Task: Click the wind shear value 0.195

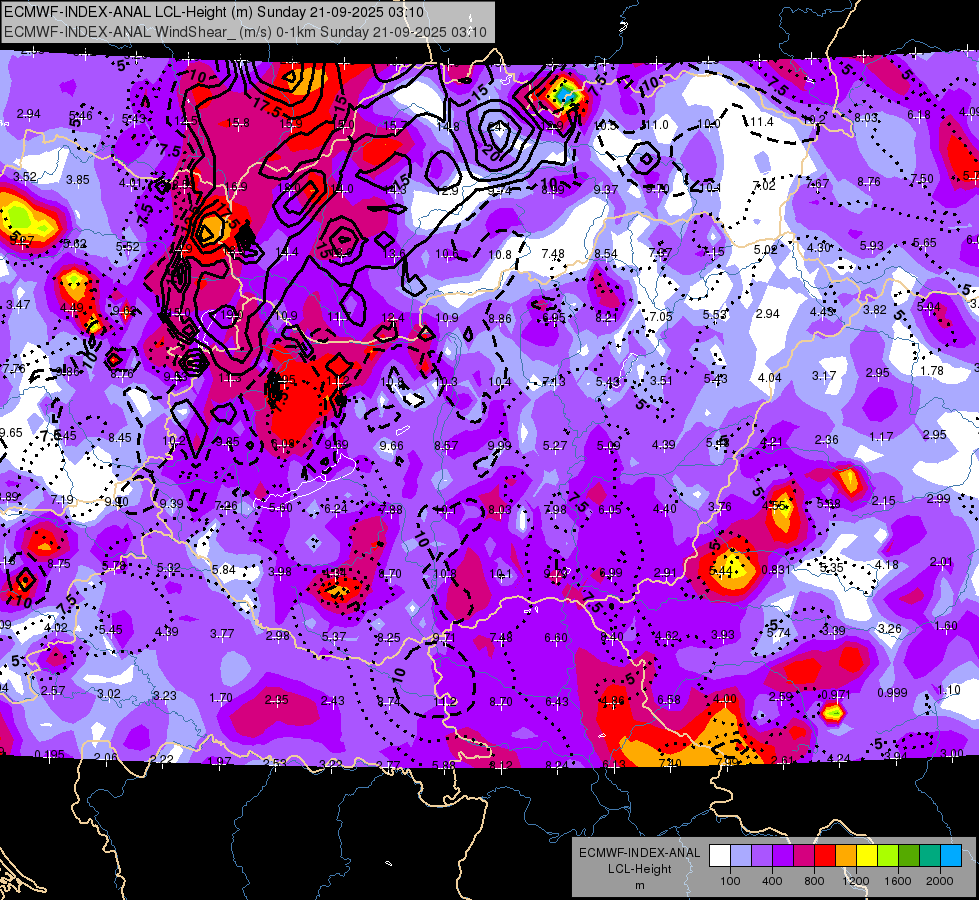Action: pos(49,754)
